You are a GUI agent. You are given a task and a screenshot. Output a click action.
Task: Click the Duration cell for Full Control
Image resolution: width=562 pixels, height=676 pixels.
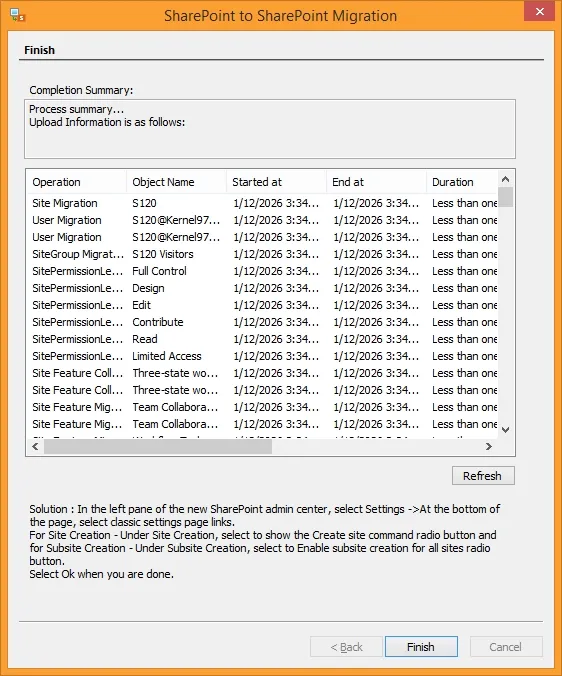click(x=465, y=271)
